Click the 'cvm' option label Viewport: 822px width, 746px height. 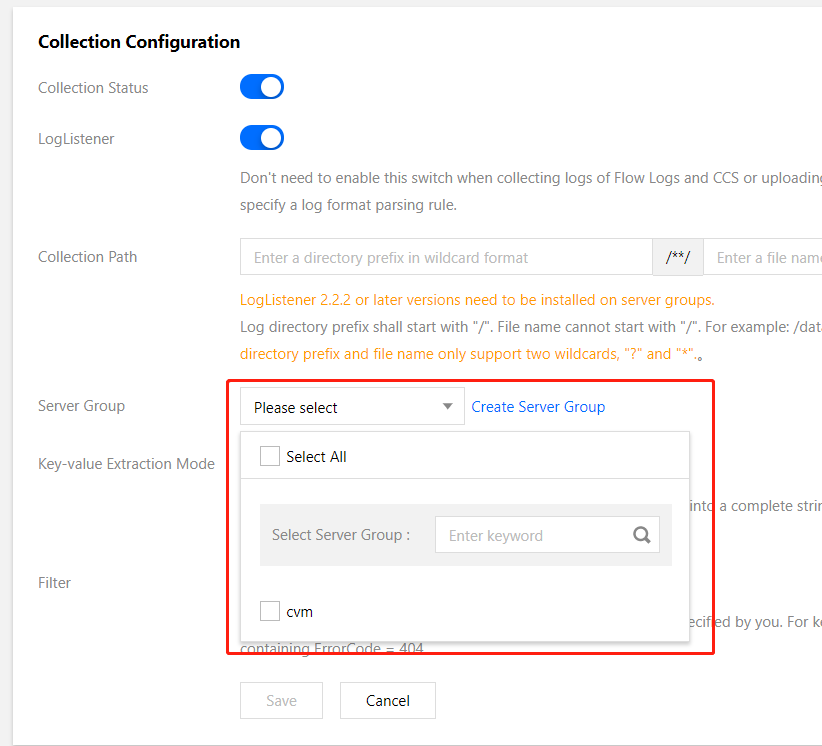point(299,611)
